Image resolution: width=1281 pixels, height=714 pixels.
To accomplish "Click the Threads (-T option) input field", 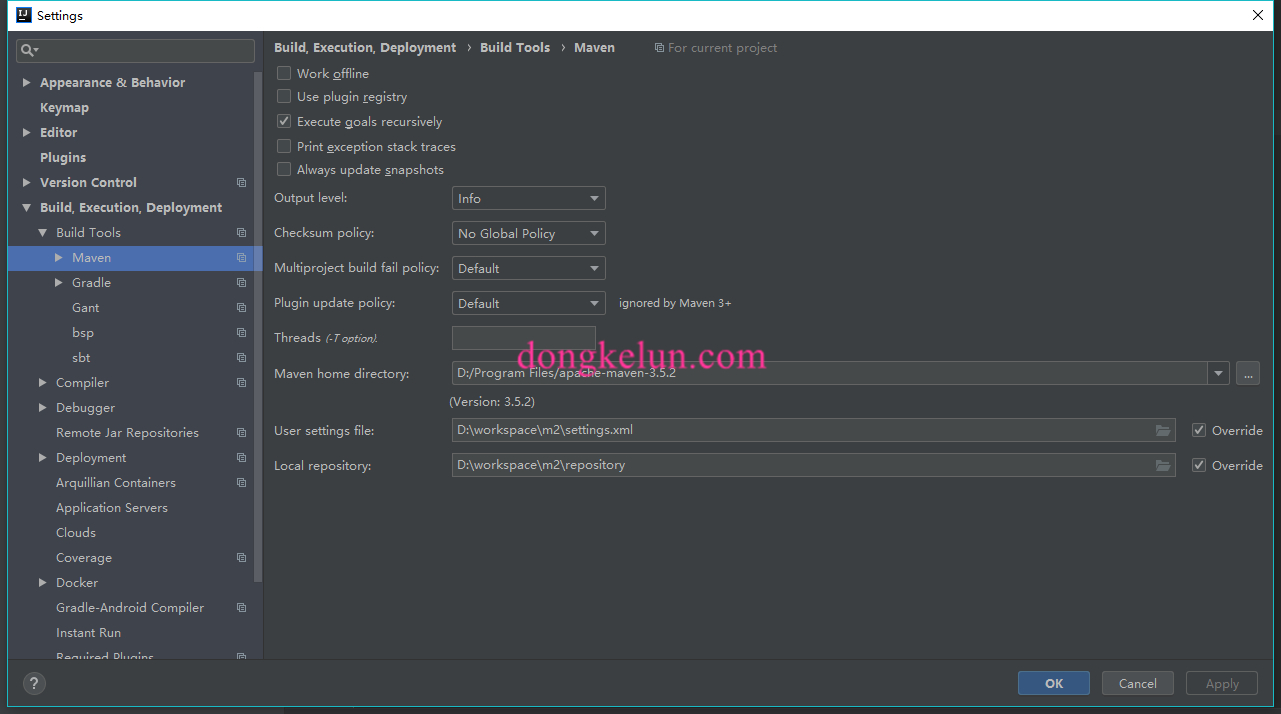I will pyautogui.click(x=524, y=338).
